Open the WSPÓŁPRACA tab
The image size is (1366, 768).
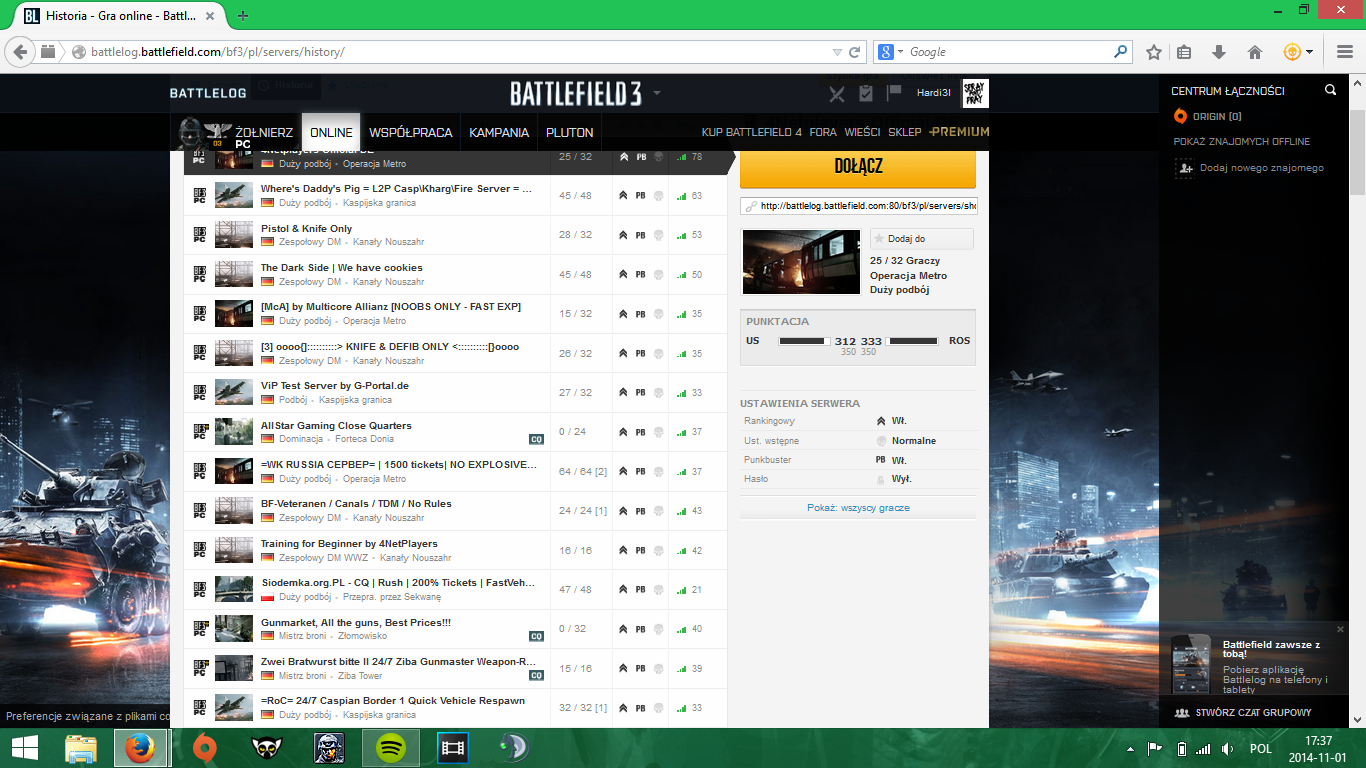tap(411, 132)
